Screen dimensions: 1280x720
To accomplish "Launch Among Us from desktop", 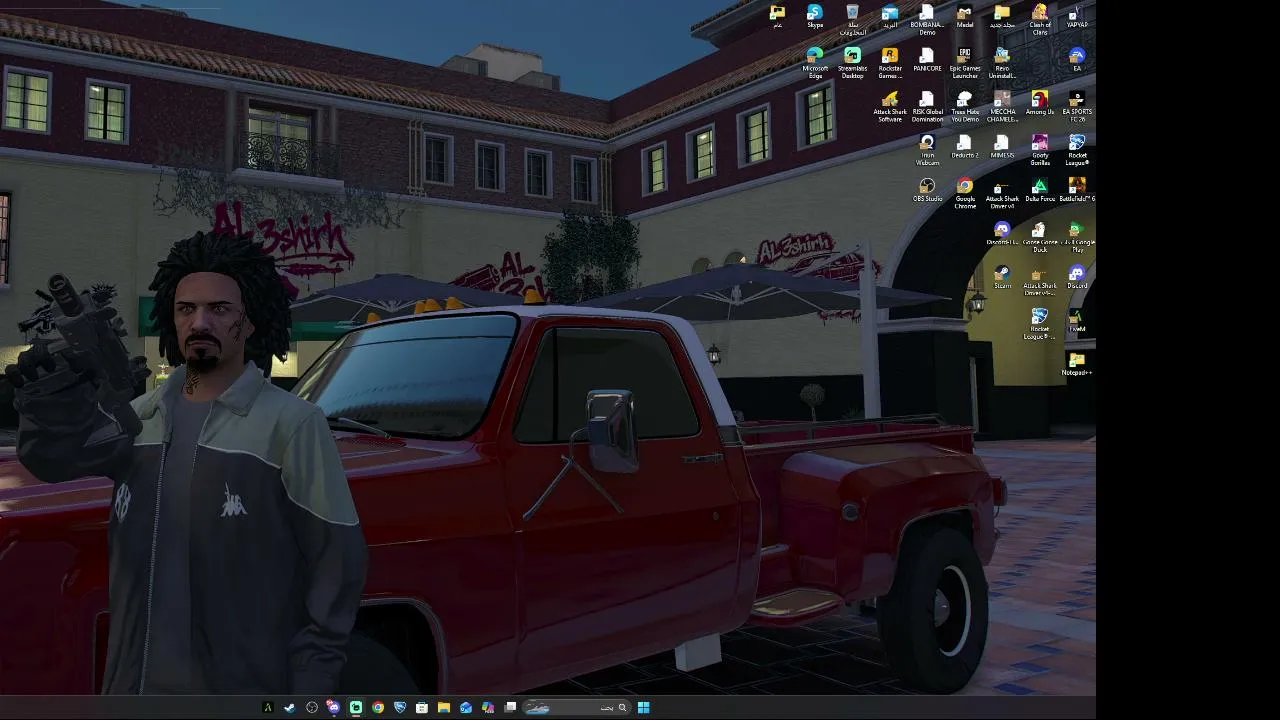I will (1040, 104).
